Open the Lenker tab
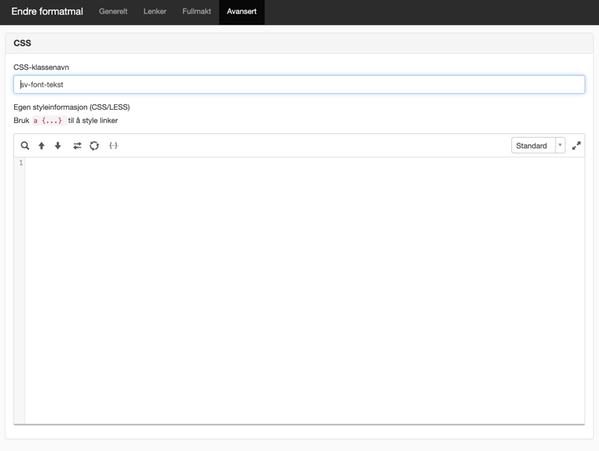 (x=155, y=11)
